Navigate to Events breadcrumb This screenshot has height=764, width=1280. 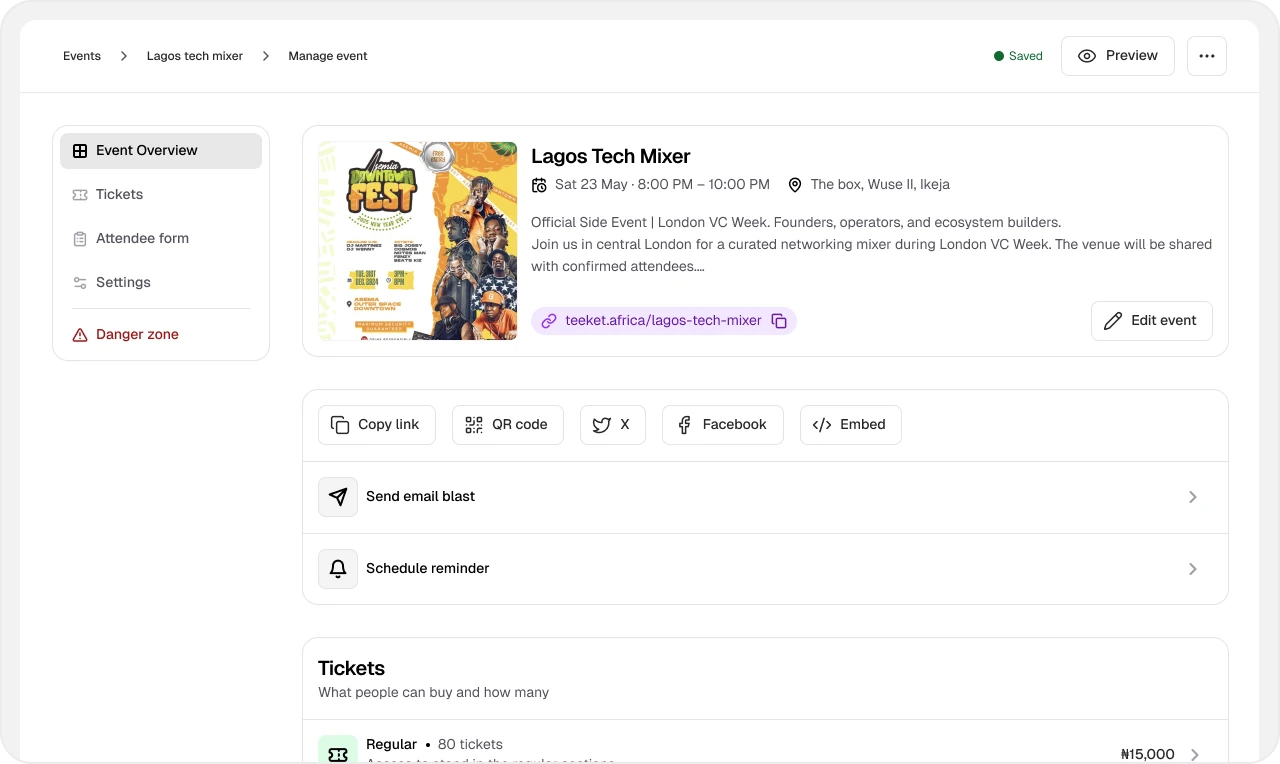pos(82,56)
